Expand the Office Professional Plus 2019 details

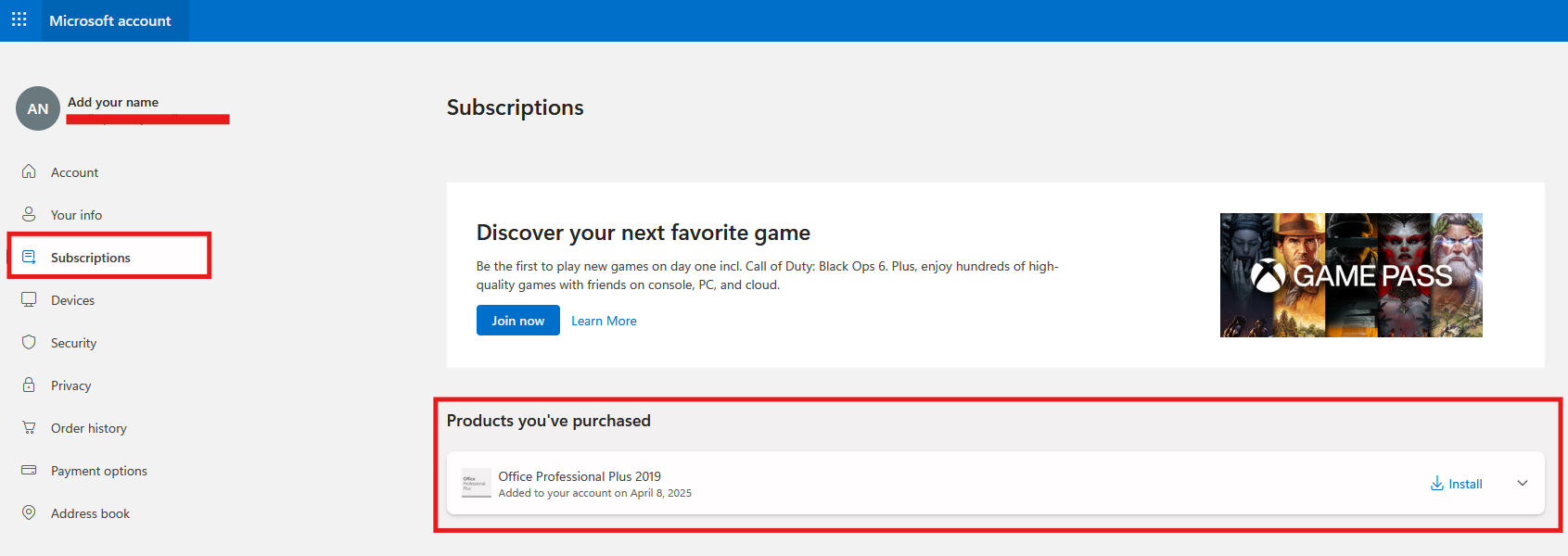point(1523,483)
